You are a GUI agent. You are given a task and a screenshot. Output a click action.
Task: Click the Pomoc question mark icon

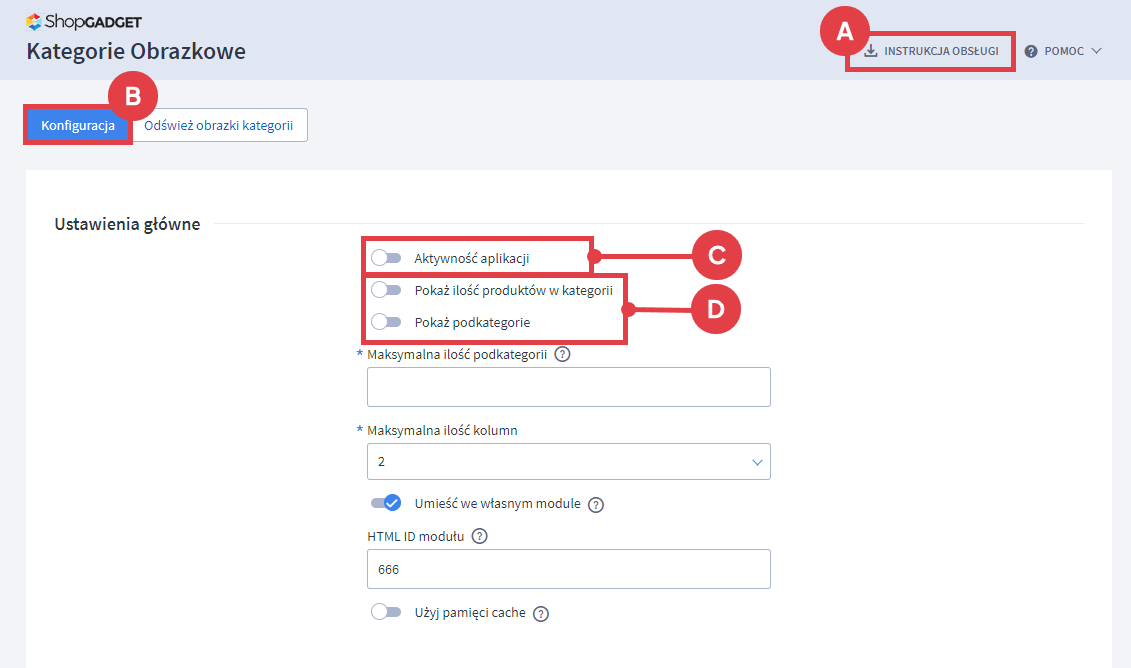(x=1031, y=51)
